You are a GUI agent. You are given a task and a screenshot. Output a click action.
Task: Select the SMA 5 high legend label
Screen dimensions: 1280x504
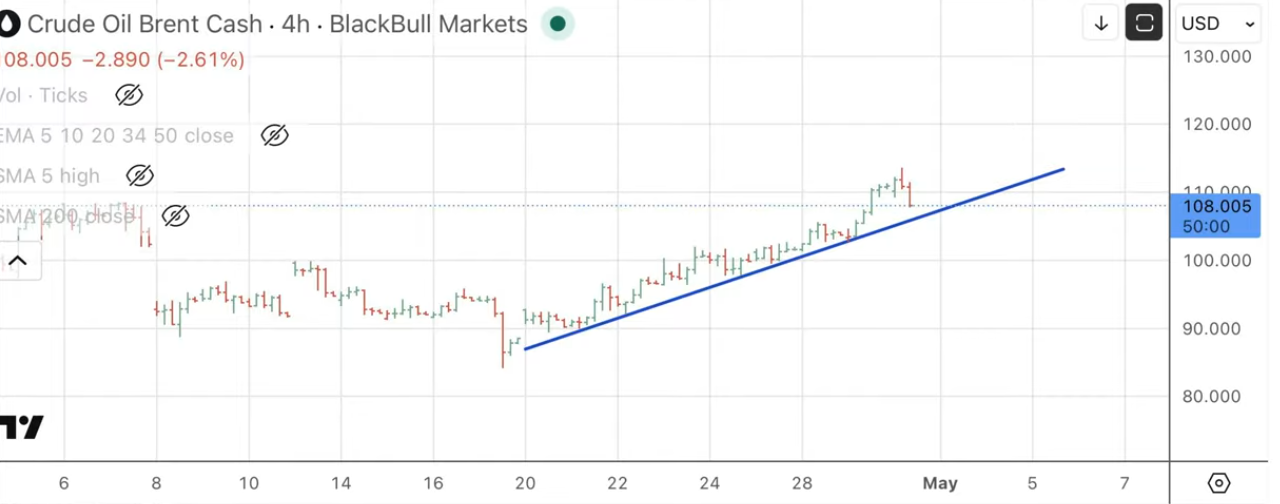coord(51,176)
